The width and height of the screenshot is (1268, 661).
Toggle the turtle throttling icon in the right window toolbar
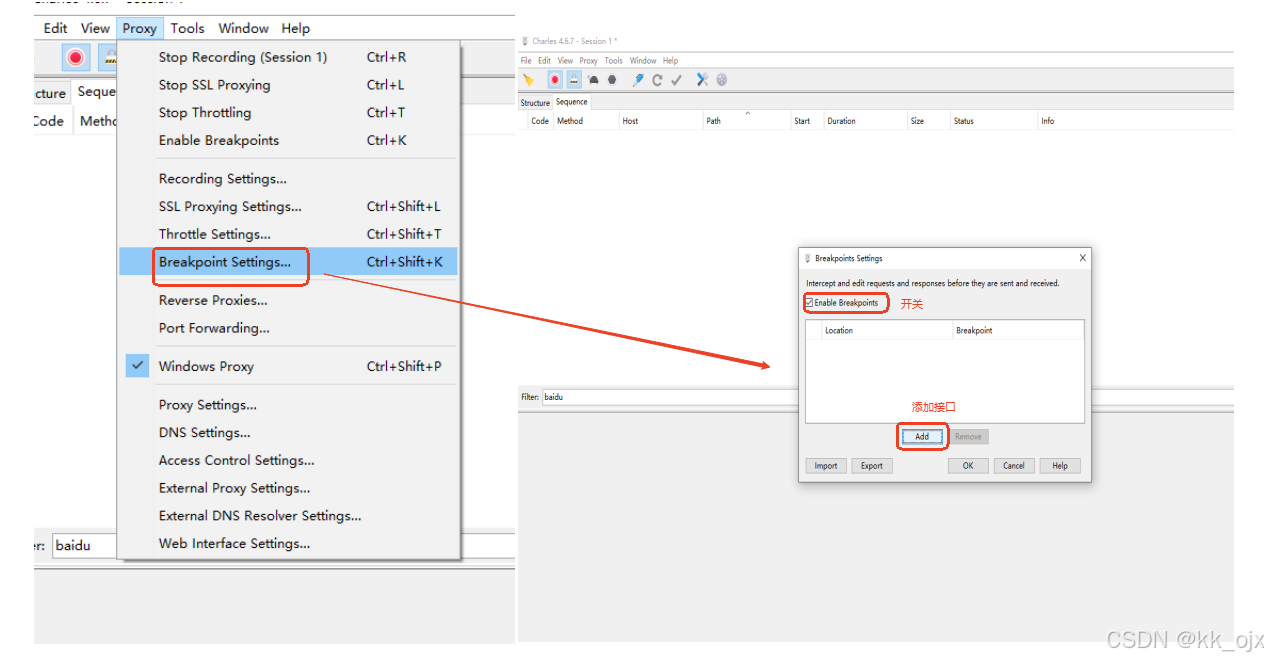click(x=593, y=80)
